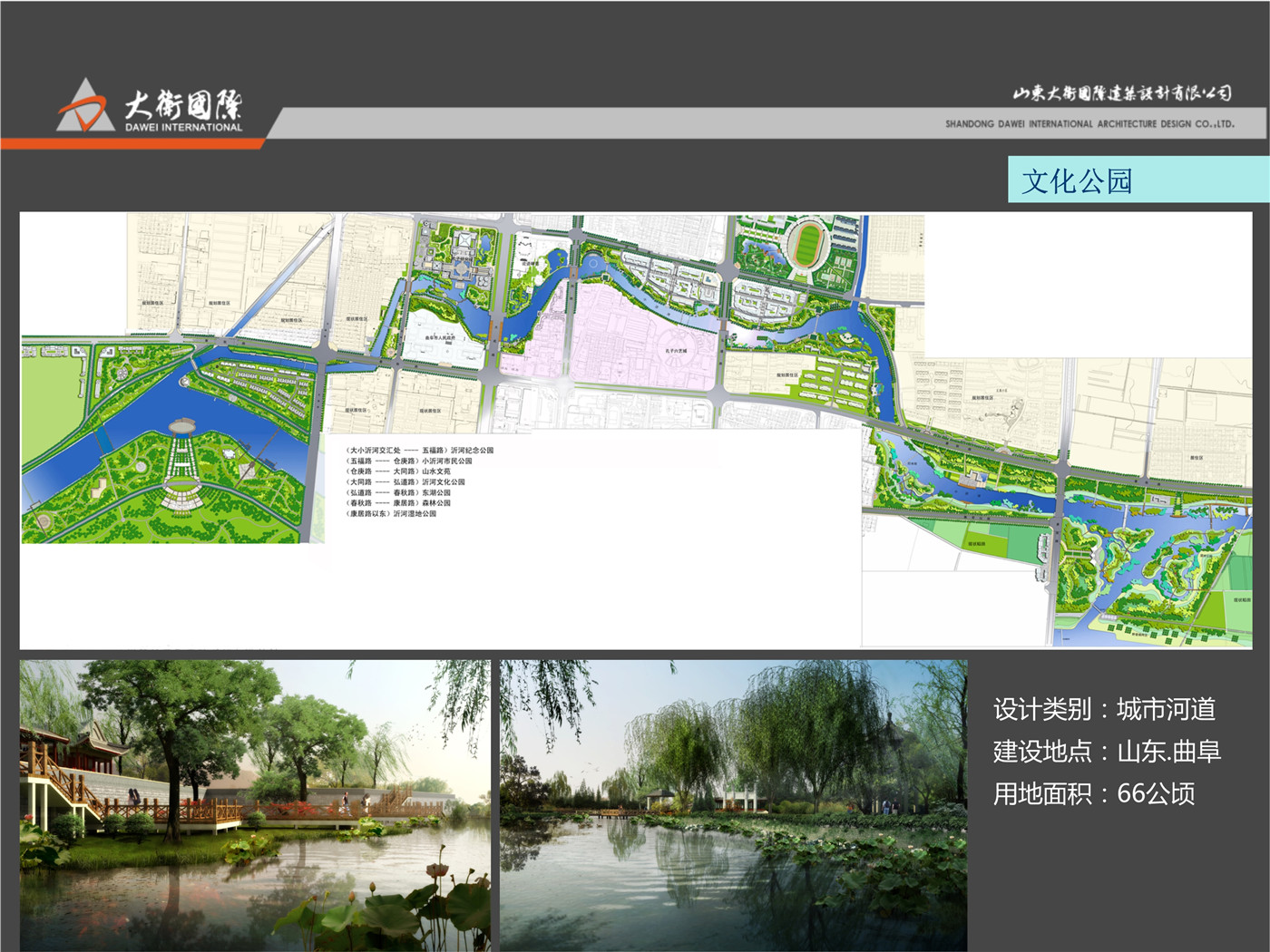Screen dimensions: 1270x952
Task: Open the willow lake rendering
Action: [733, 805]
